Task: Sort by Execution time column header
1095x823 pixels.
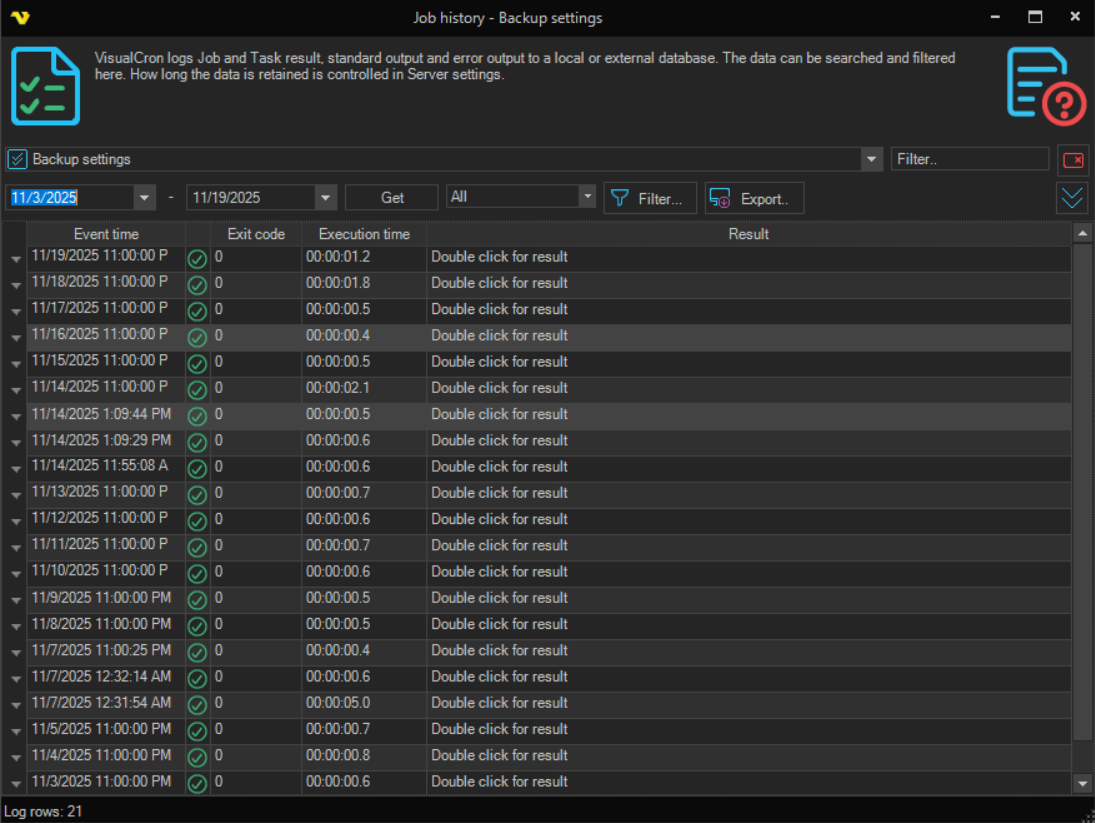Action: pyautogui.click(x=364, y=234)
